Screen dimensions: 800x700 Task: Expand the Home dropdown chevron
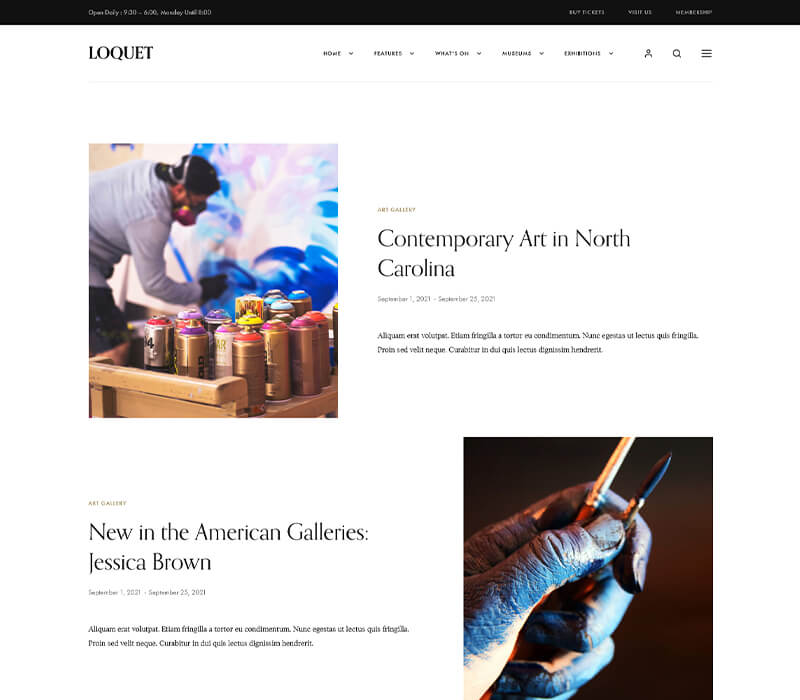351,54
